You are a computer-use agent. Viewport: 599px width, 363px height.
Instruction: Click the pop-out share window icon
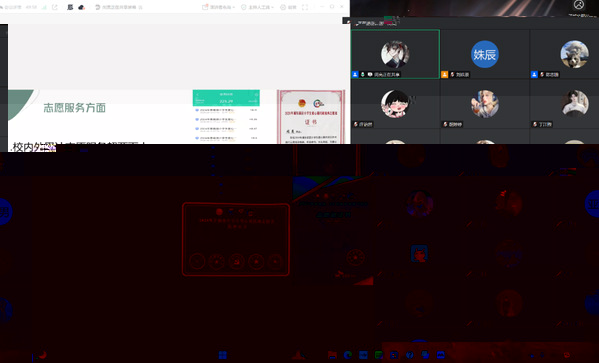pos(55,7)
